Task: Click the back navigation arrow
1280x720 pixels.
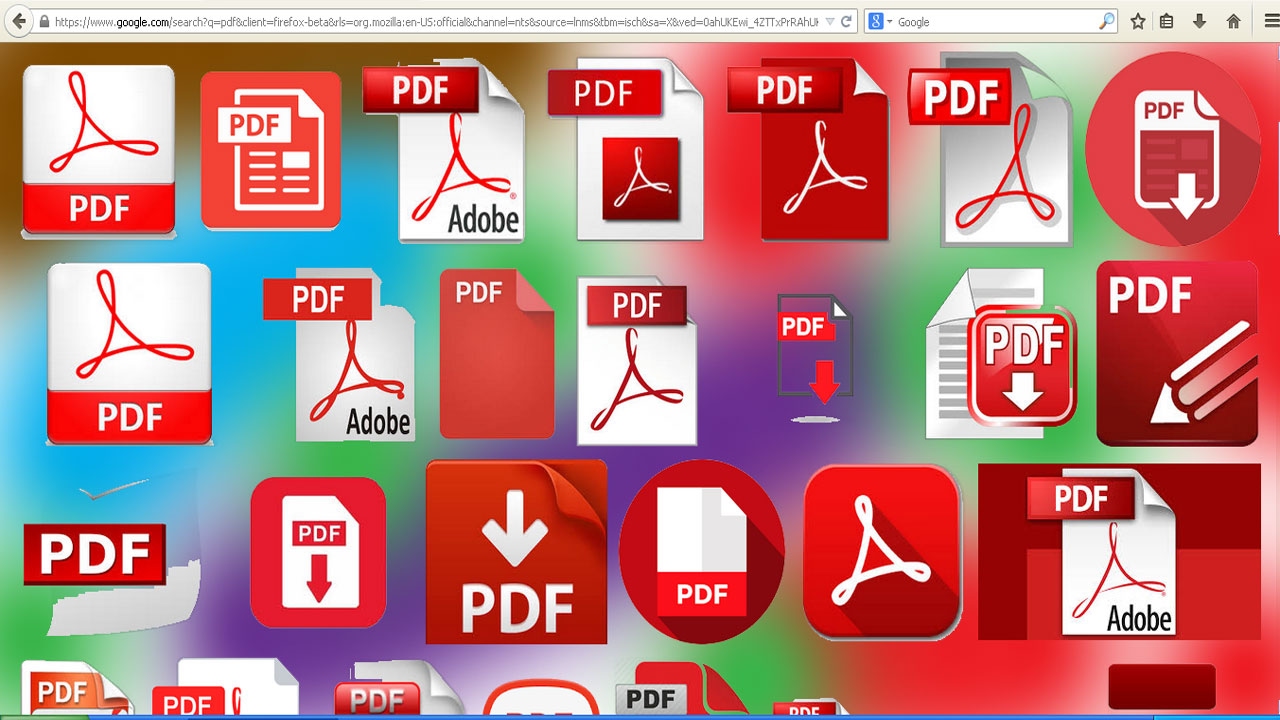Action: click(19, 21)
